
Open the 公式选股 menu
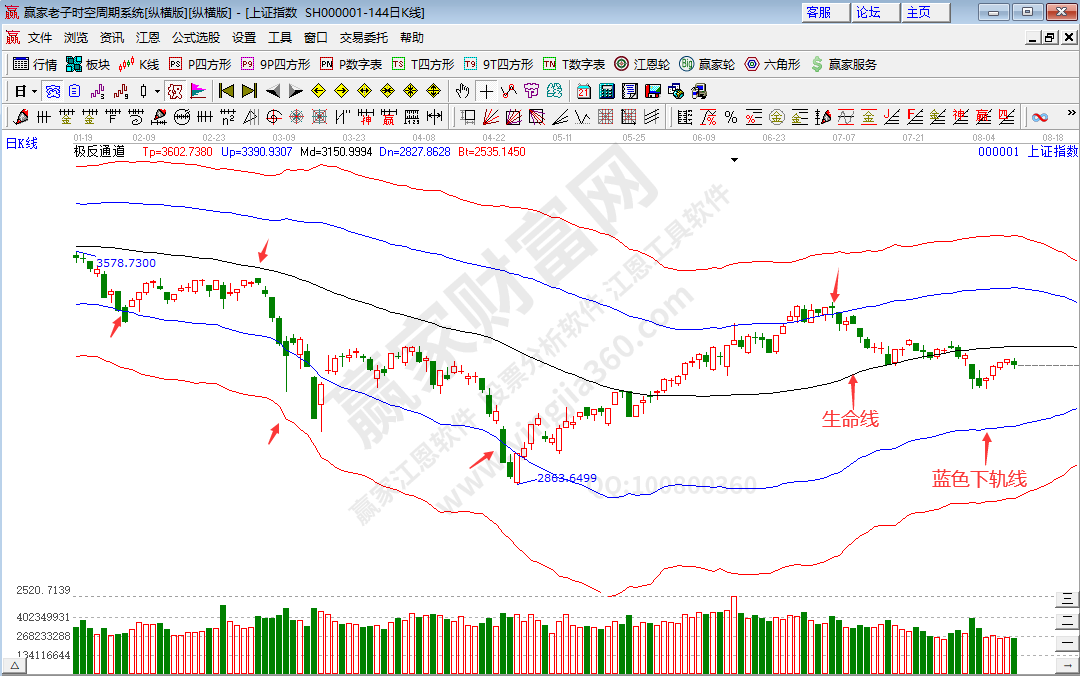tap(195, 38)
